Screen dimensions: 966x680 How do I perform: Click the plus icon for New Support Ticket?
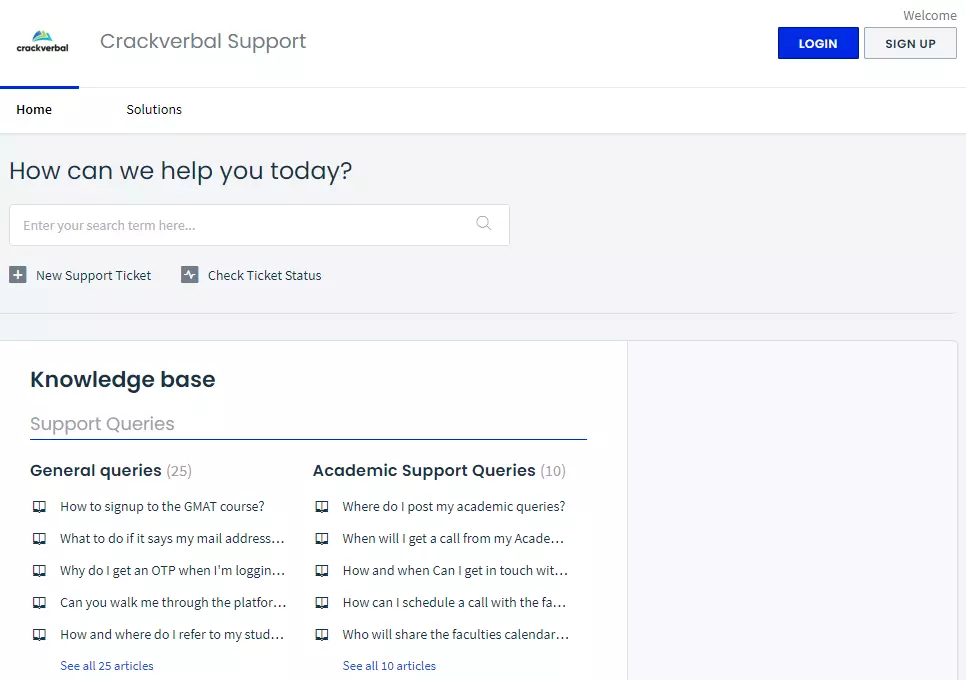[18, 275]
